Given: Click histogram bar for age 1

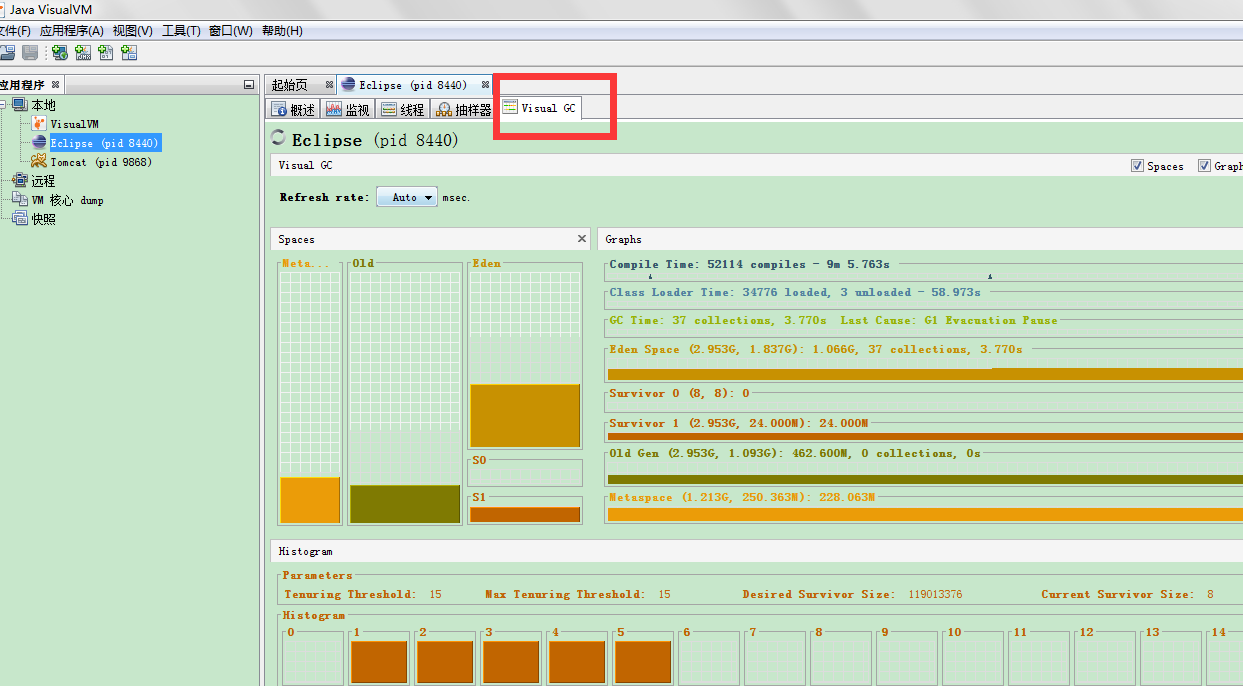Looking at the screenshot, I should (379, 661).
